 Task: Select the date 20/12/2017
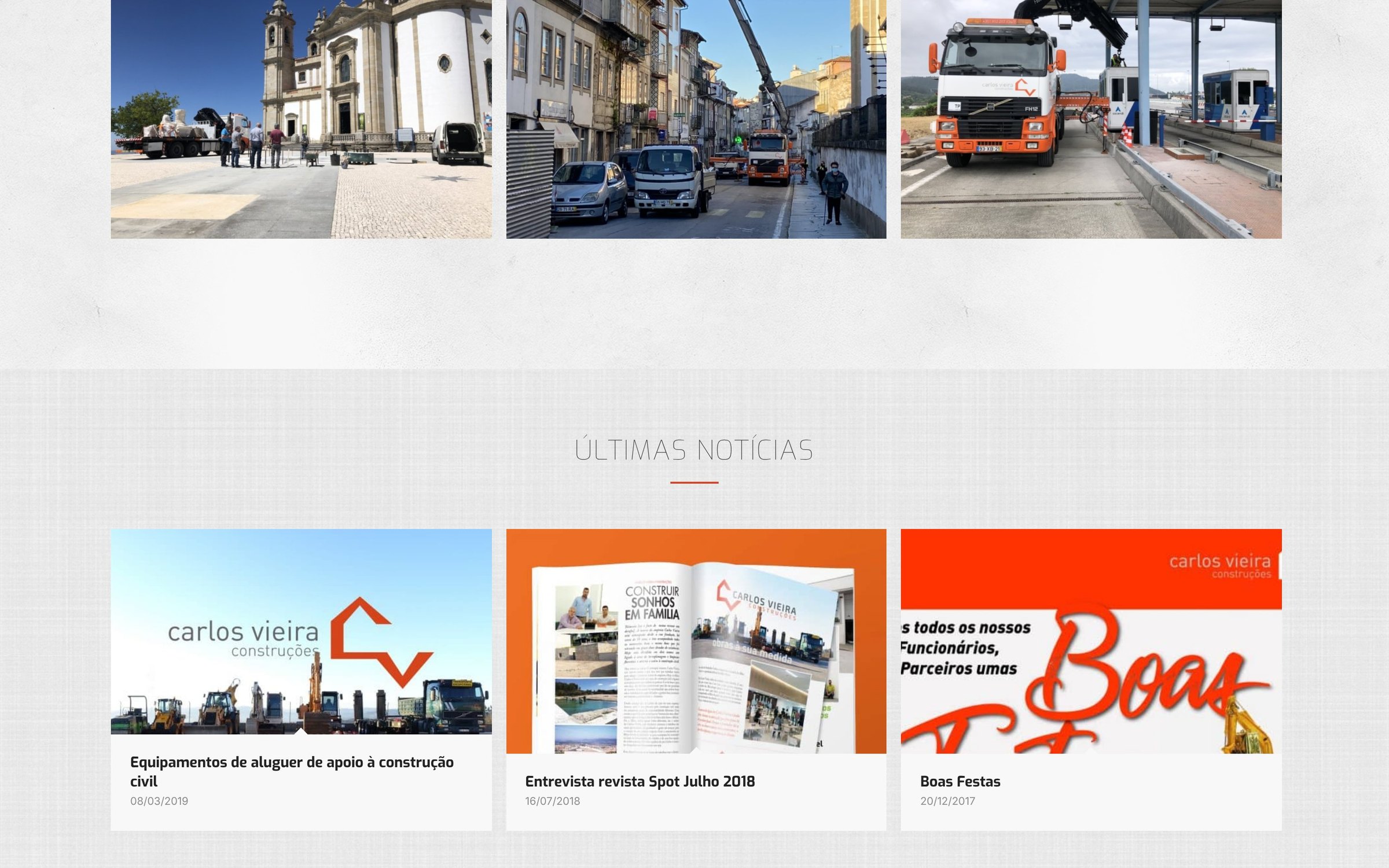(x=947, y=801)
